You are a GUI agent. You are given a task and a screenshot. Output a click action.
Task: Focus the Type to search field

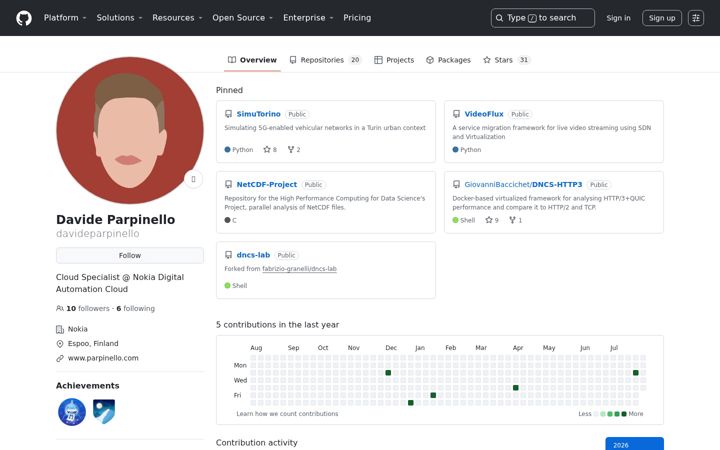pos(542,18)
